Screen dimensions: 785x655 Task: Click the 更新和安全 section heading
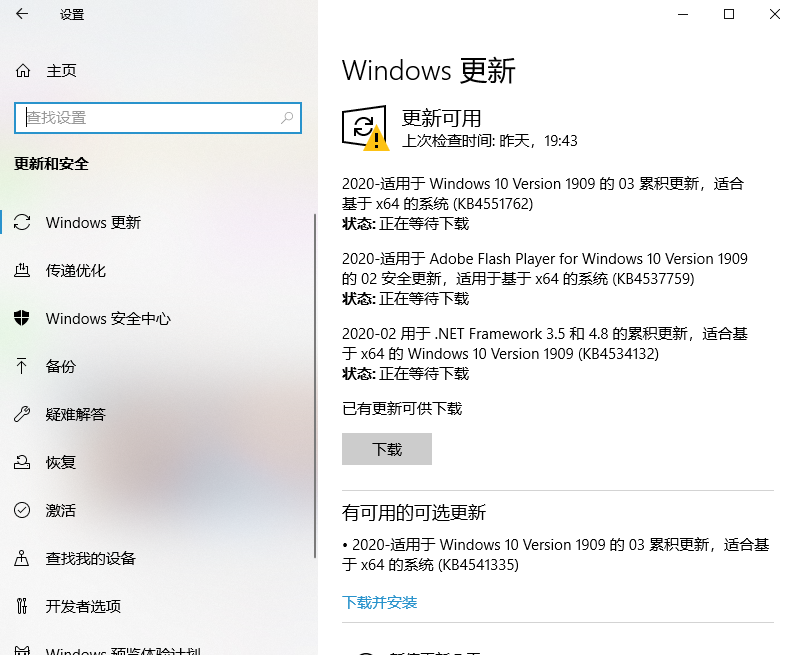(x=51, y=164)
